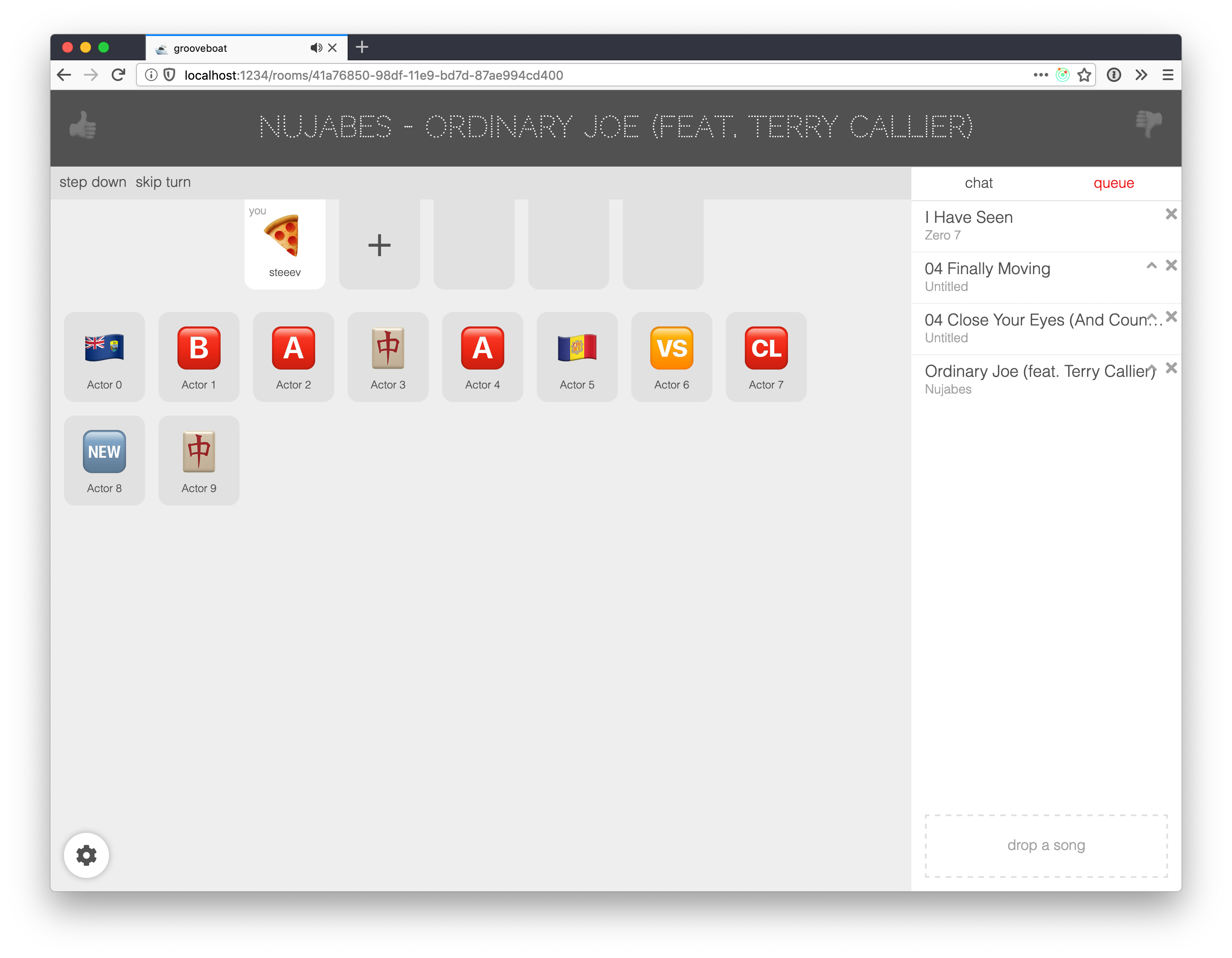Open settings with the gear button

tap(86, 855)
